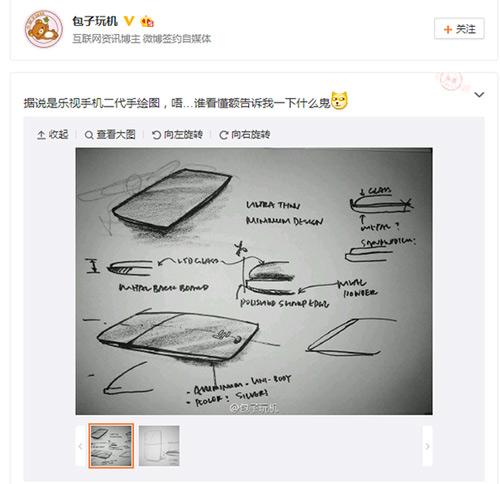Image resolution: width=500 pixels, height=484 pixels.
Task: Follow the account with 关注 button
Action: 459,29
